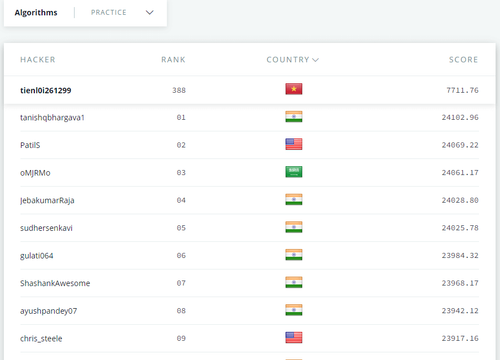Click score 24069.22

coord(460,145)
